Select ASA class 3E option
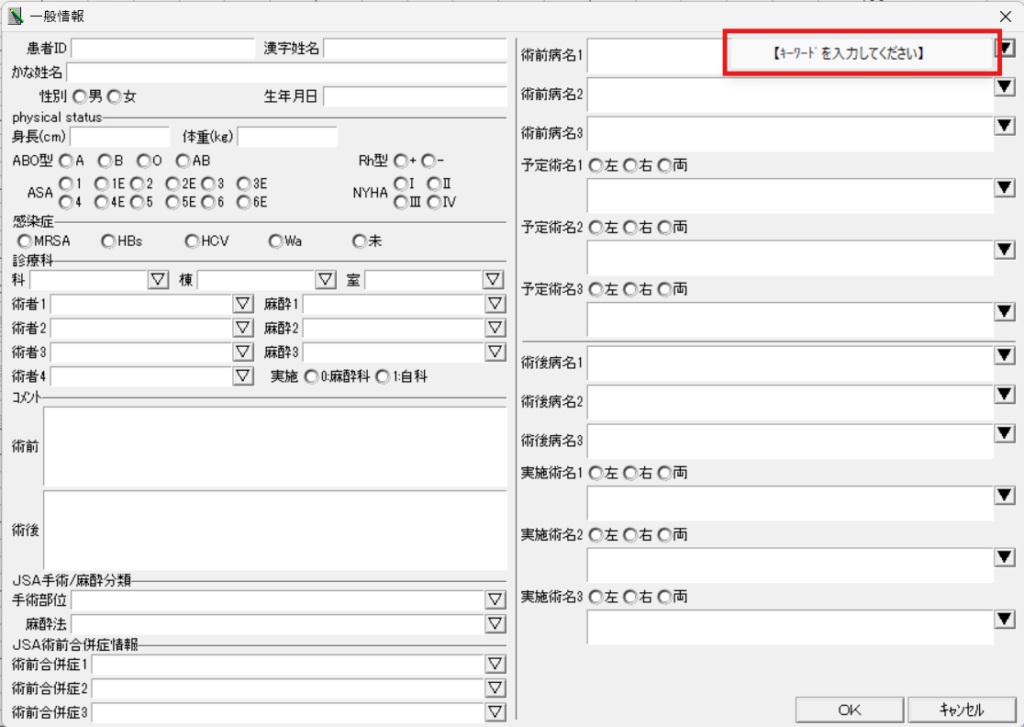Image resolution: width=1024 pixels, height=727 pixels. point(243,184)
